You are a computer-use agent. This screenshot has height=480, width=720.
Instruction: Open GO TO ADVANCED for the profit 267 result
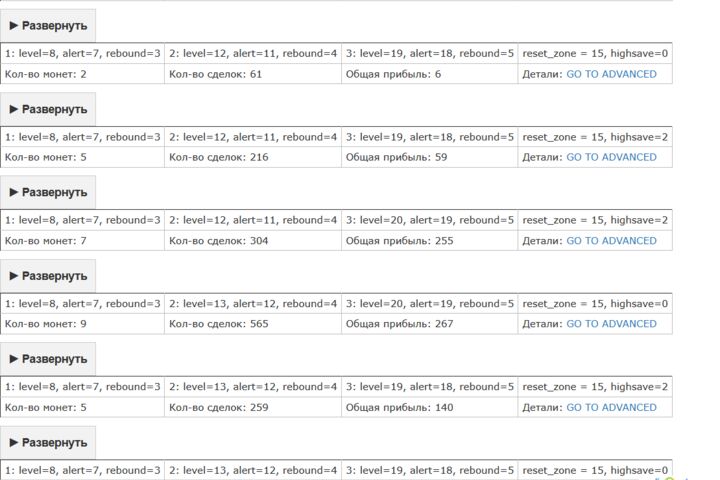[611, 324]
